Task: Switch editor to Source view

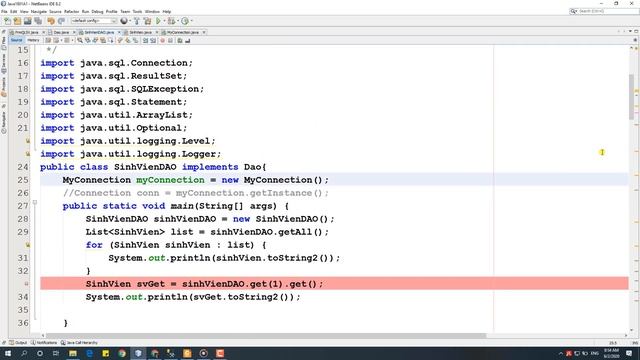Action: [16, 40]
